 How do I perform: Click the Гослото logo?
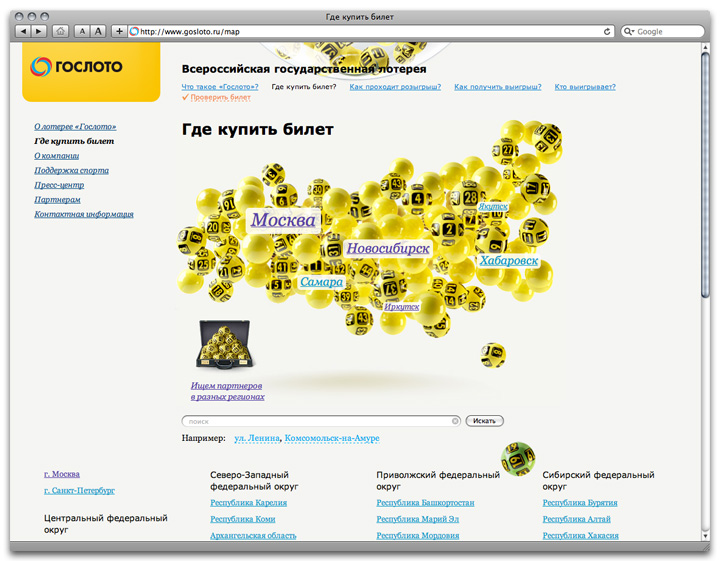(90, 66)
